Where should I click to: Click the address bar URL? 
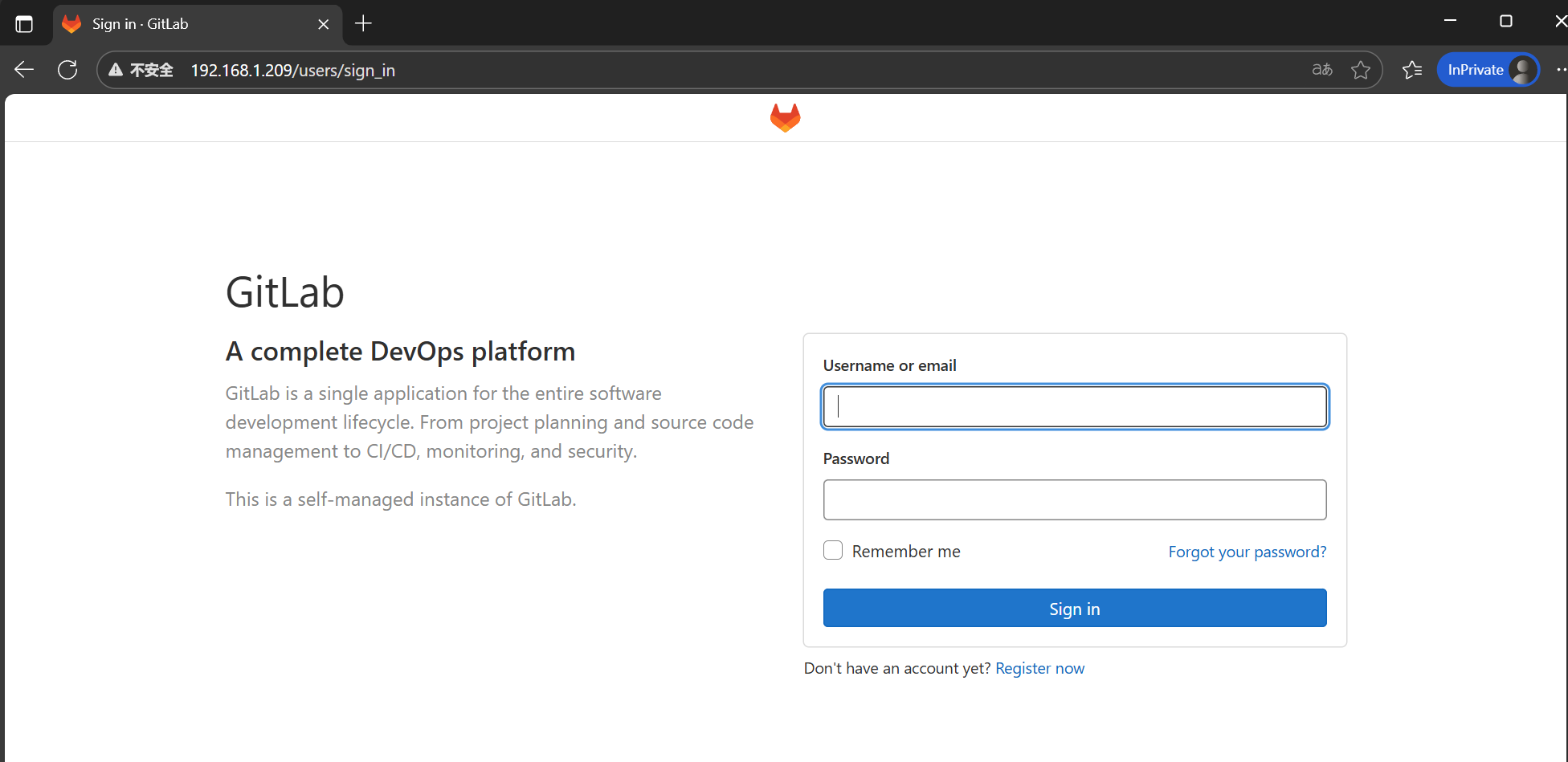point(292,70)
